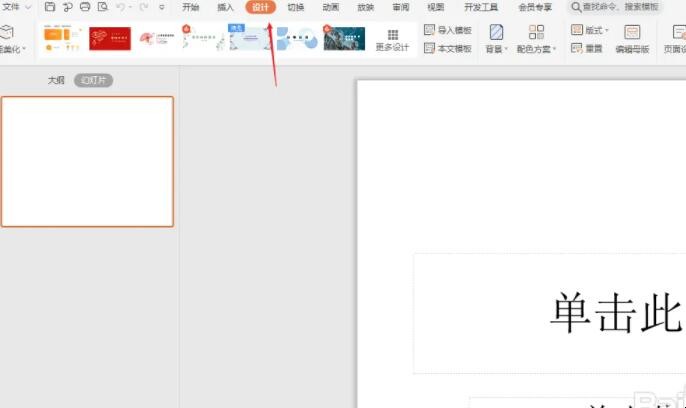Click the 重置 reset button
Screen dimensions: 686x408
pyautogui.click(x=587, y=48)
